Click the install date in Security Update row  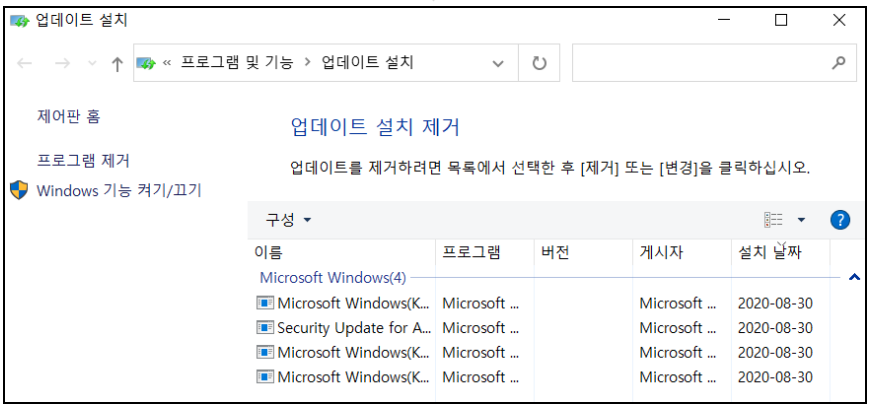pos(775,328)
